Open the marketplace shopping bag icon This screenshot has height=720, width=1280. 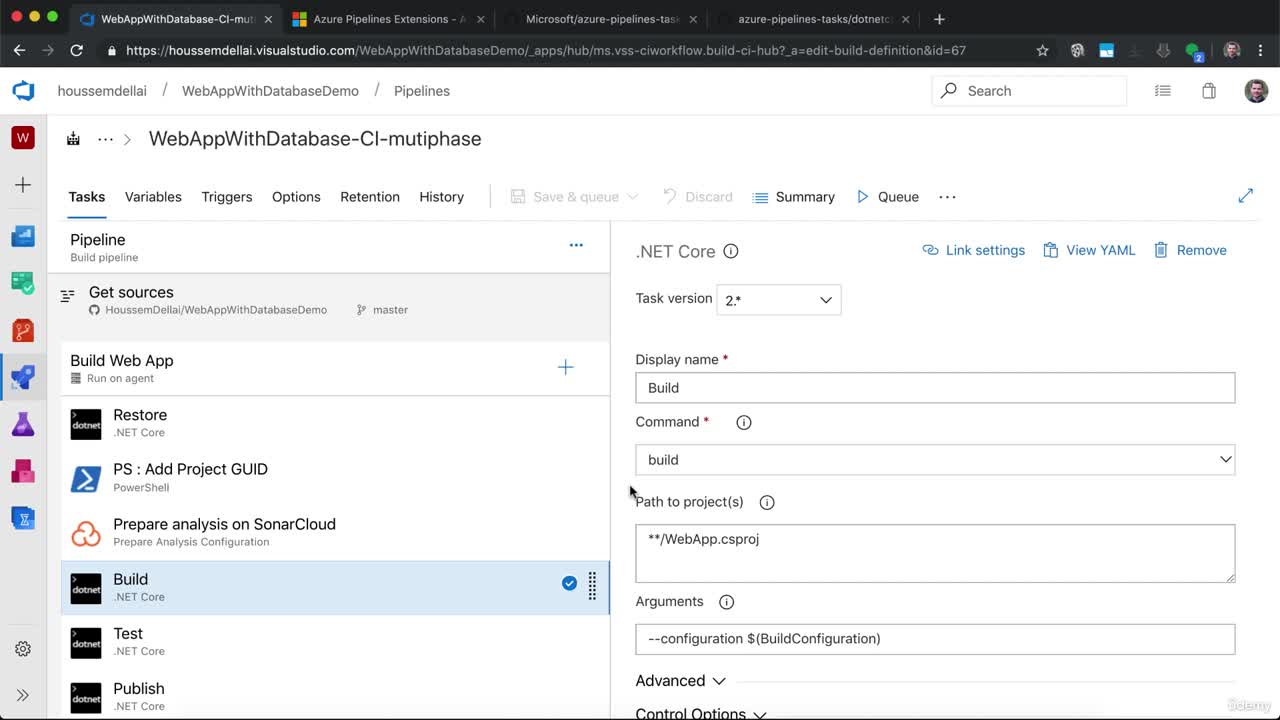click(x=1208, y=91)
